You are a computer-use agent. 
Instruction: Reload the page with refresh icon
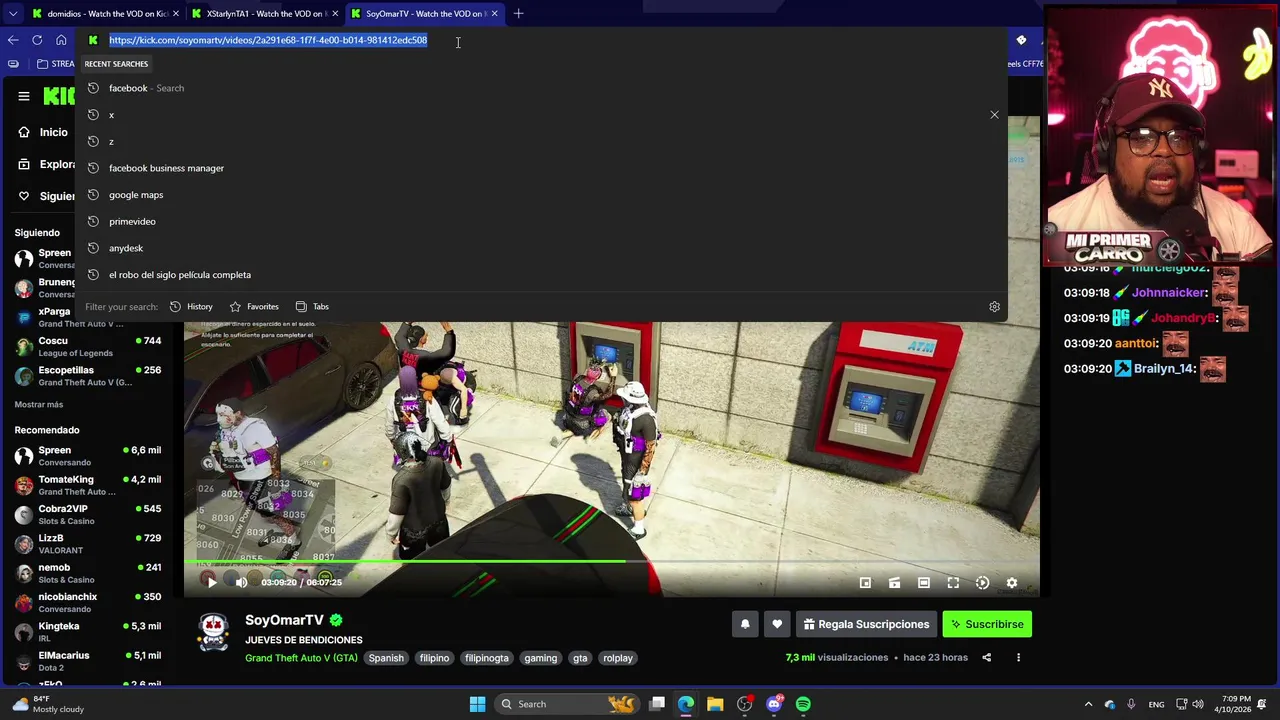[37, 40]
